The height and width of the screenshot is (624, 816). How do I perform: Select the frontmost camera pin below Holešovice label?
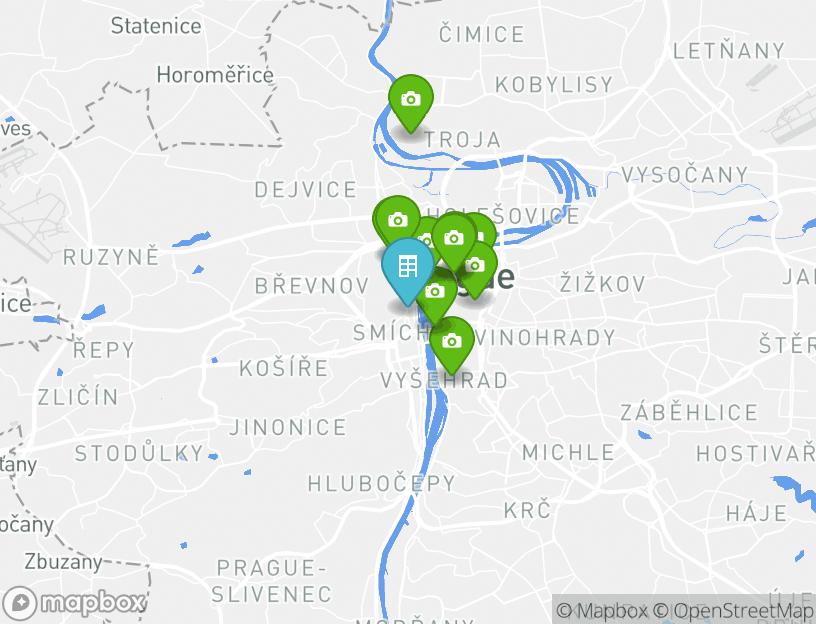coord(454,241)
